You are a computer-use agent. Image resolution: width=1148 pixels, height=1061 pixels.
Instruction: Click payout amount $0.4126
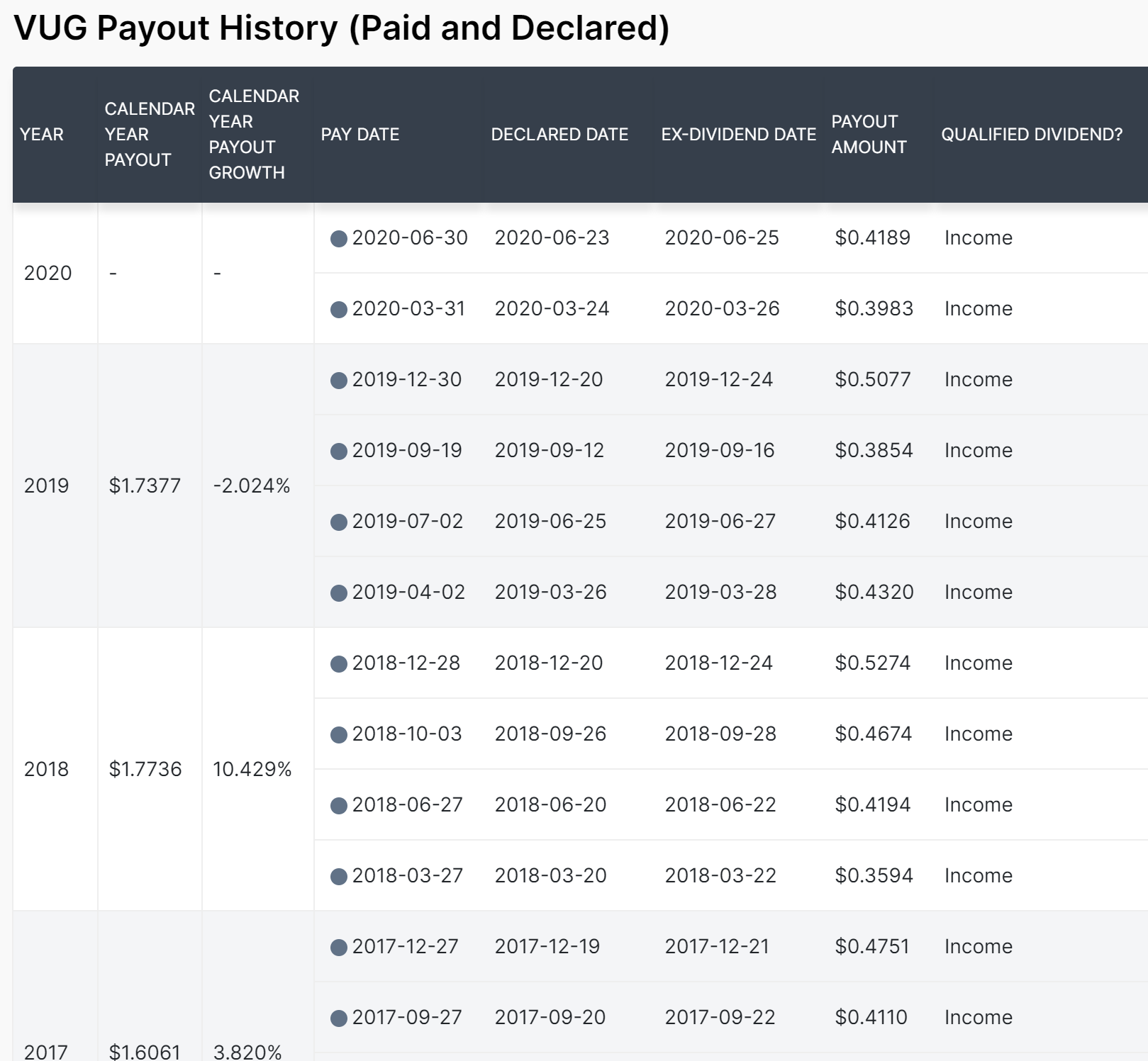click(x=872, y=521)
